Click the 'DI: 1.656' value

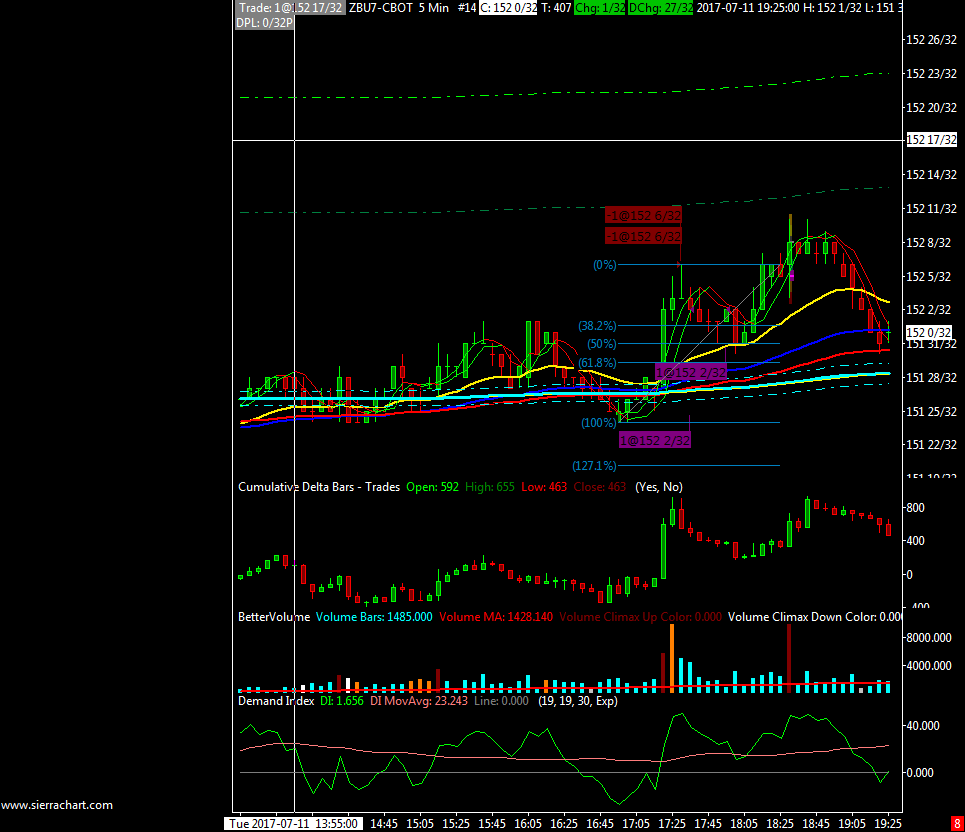(341, 701)
